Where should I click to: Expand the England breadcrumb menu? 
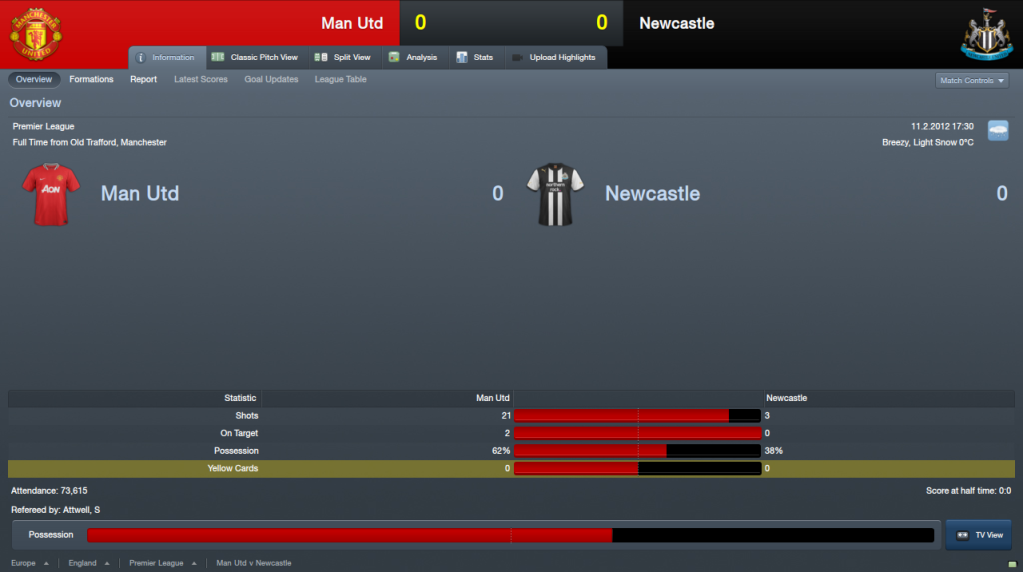coord(89,563)
